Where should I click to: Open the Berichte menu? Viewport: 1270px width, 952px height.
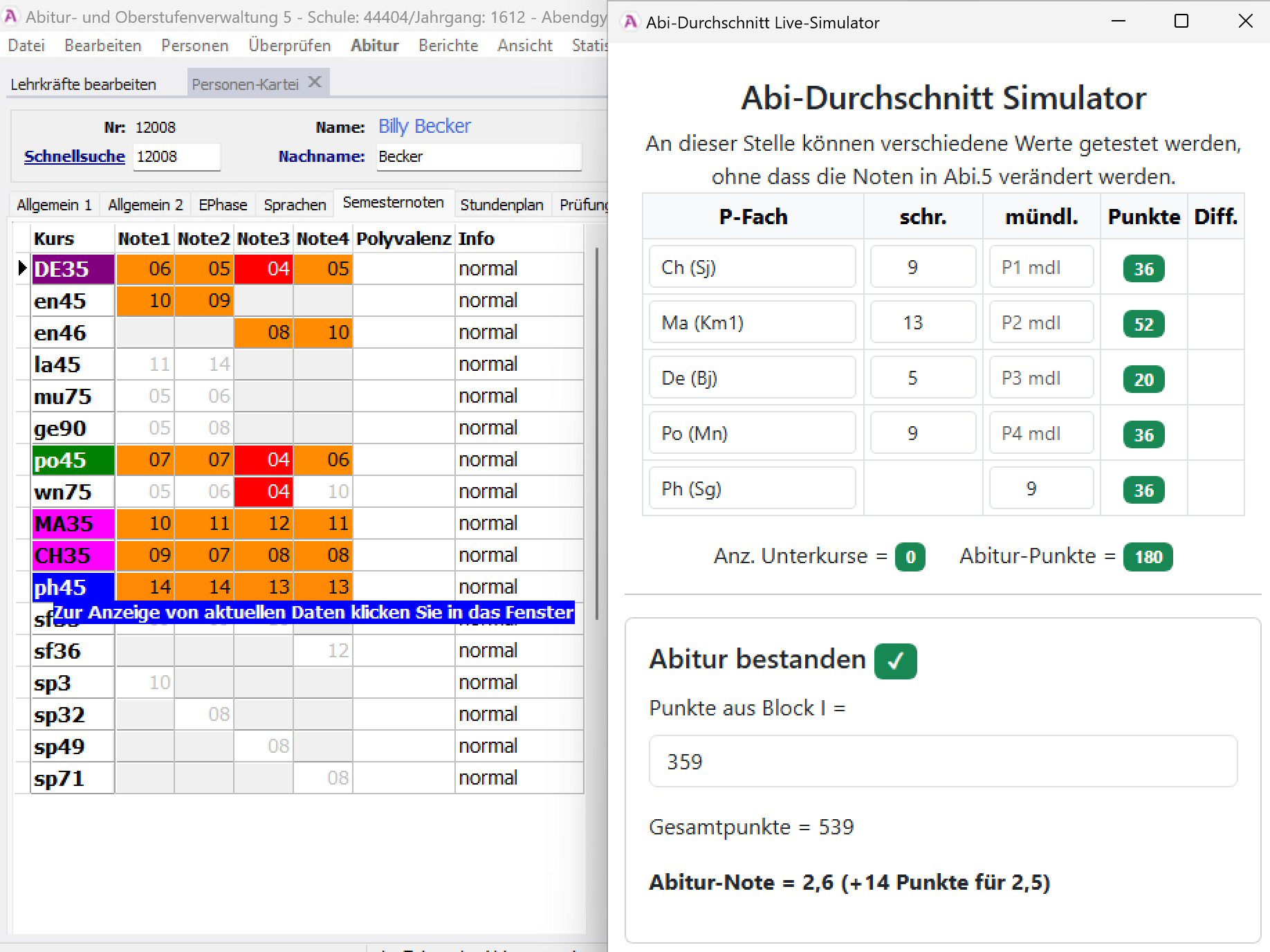click(x=448, y=46)
